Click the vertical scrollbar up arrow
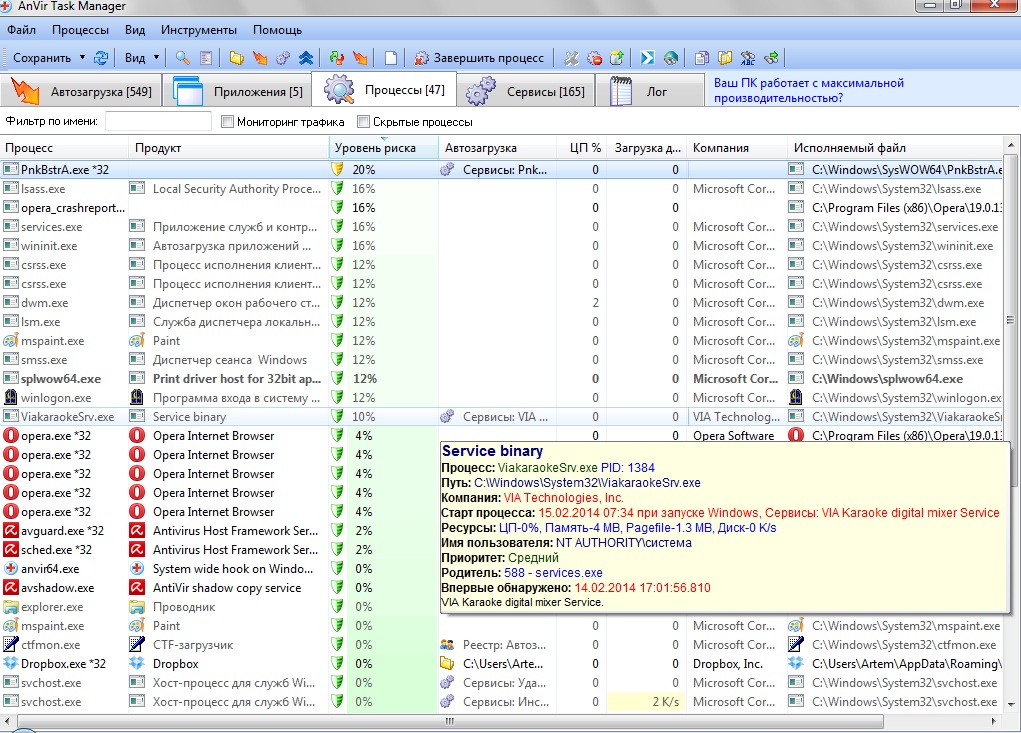This screenshot has width=1021, height=733. [x=1011, y=145]
